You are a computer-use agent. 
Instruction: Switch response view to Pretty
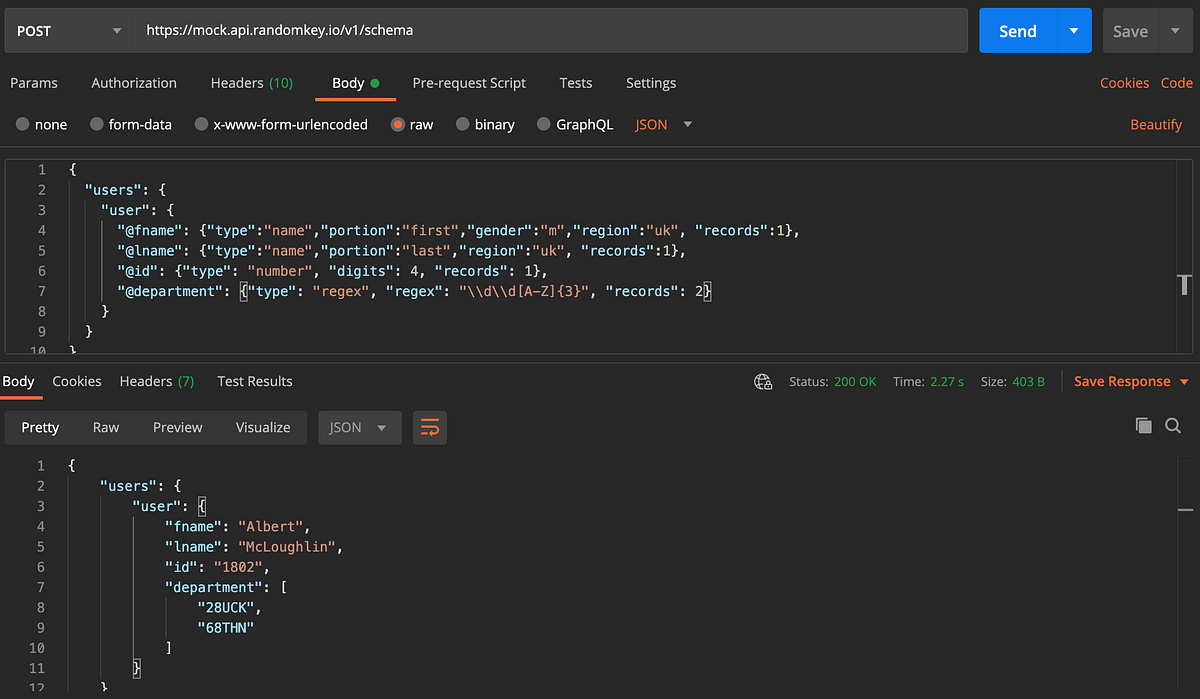pos(40,427)
